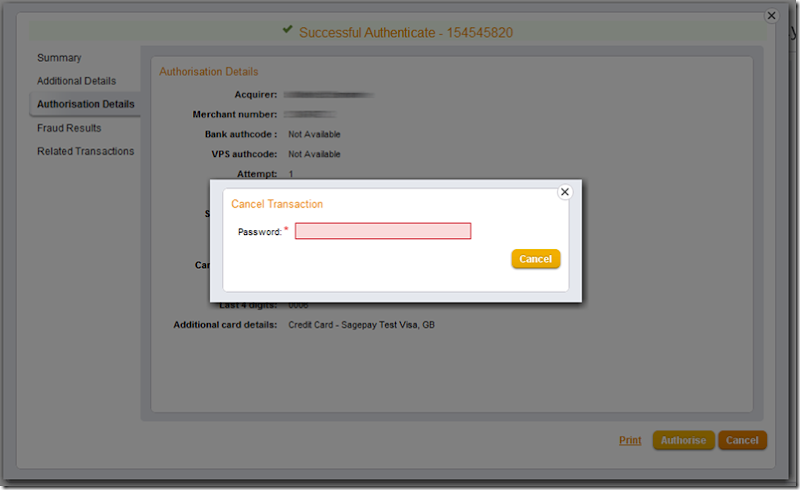Click the bottom Cancel button behind the popup
800x490 pixels.
coord(742,440)
